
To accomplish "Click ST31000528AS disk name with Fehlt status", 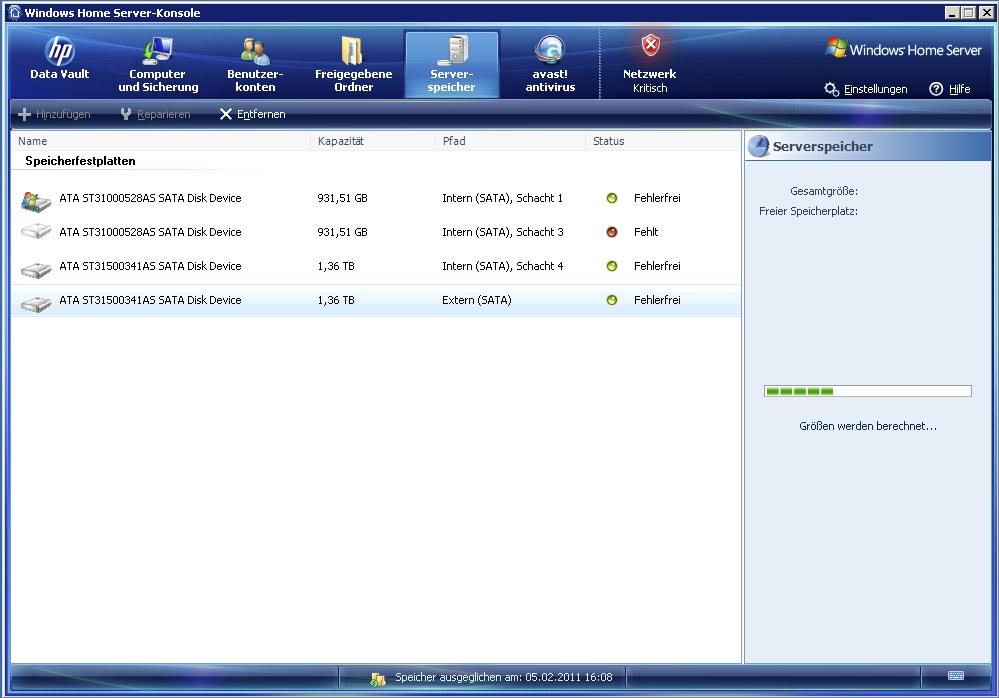I will [150, 232].
